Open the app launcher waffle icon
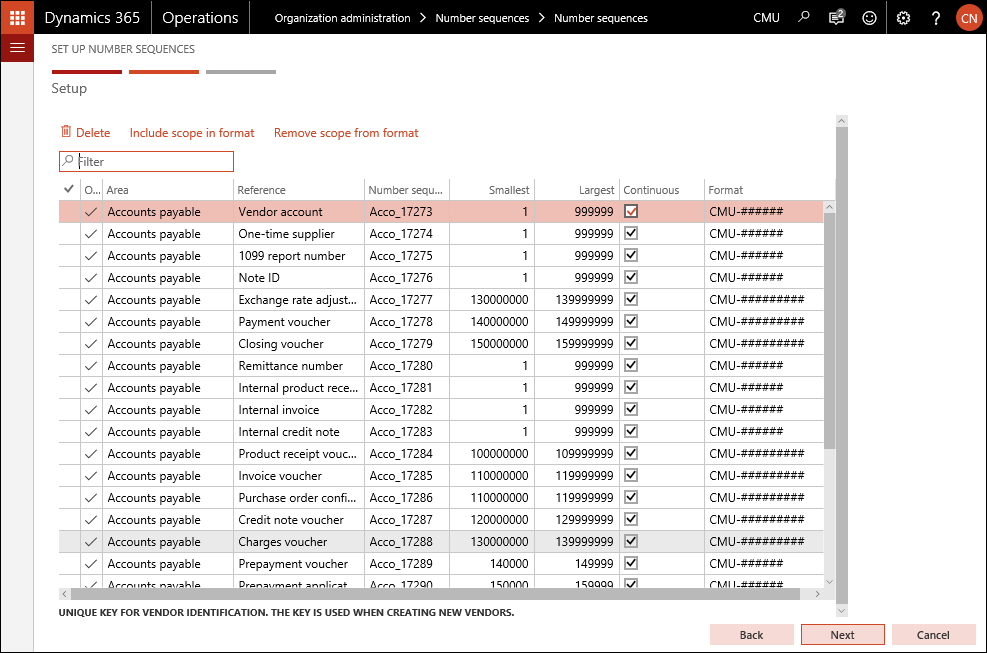Screen dimensions: 987x653 click(x=17, y=18)
